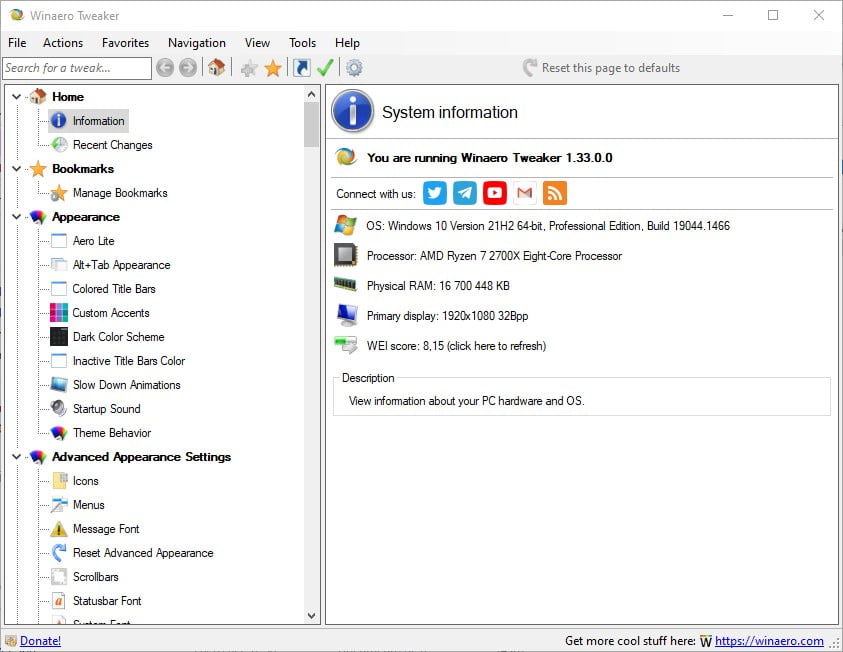
Task: Click the Message Font warning icon
Action: (x=59, y=529)
